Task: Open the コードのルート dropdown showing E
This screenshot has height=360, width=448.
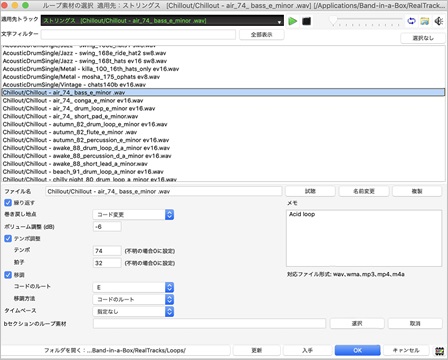Action: tap(133, 287)
